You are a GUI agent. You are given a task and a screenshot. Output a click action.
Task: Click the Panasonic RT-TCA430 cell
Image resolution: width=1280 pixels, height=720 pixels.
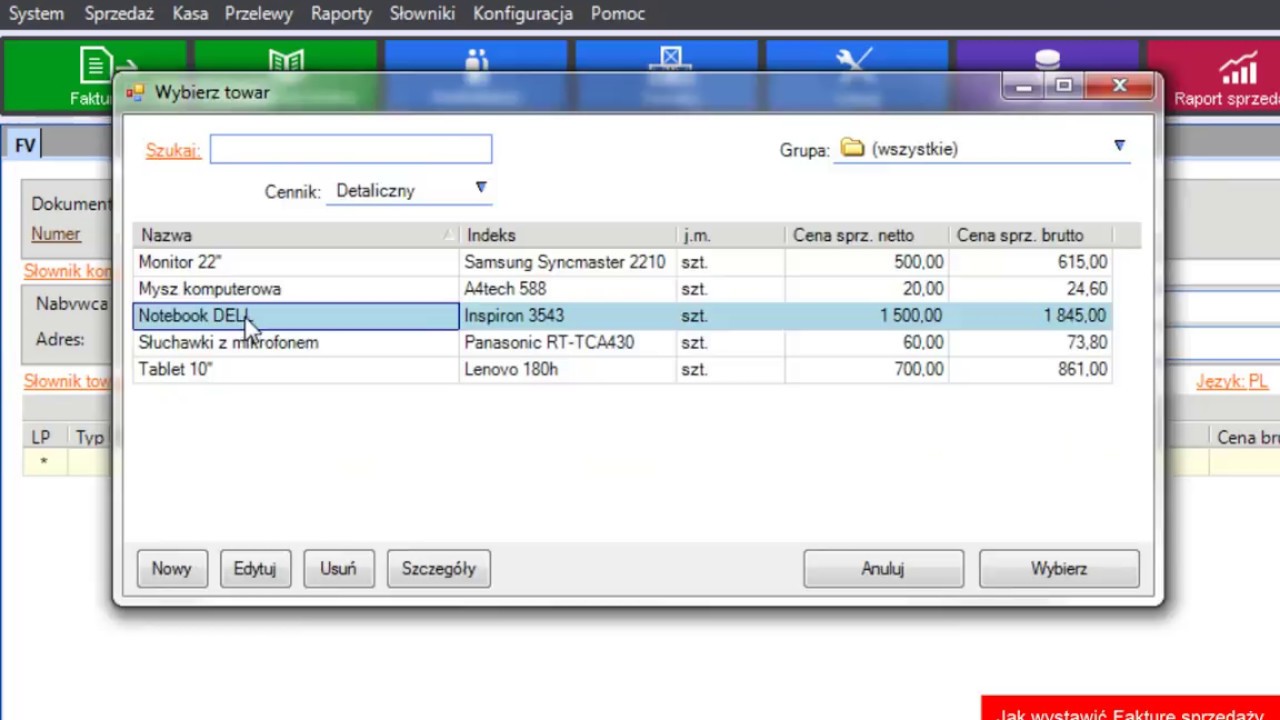(x=567, y=343)
